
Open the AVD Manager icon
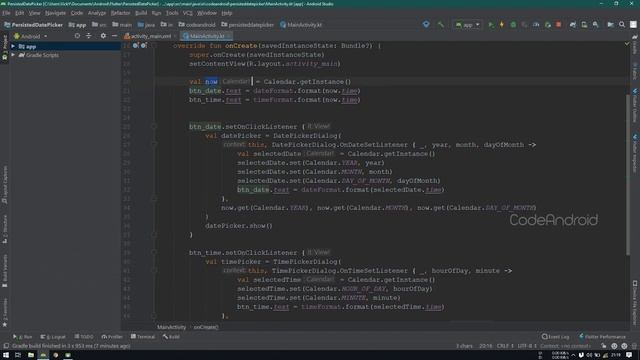coord(584,25)
